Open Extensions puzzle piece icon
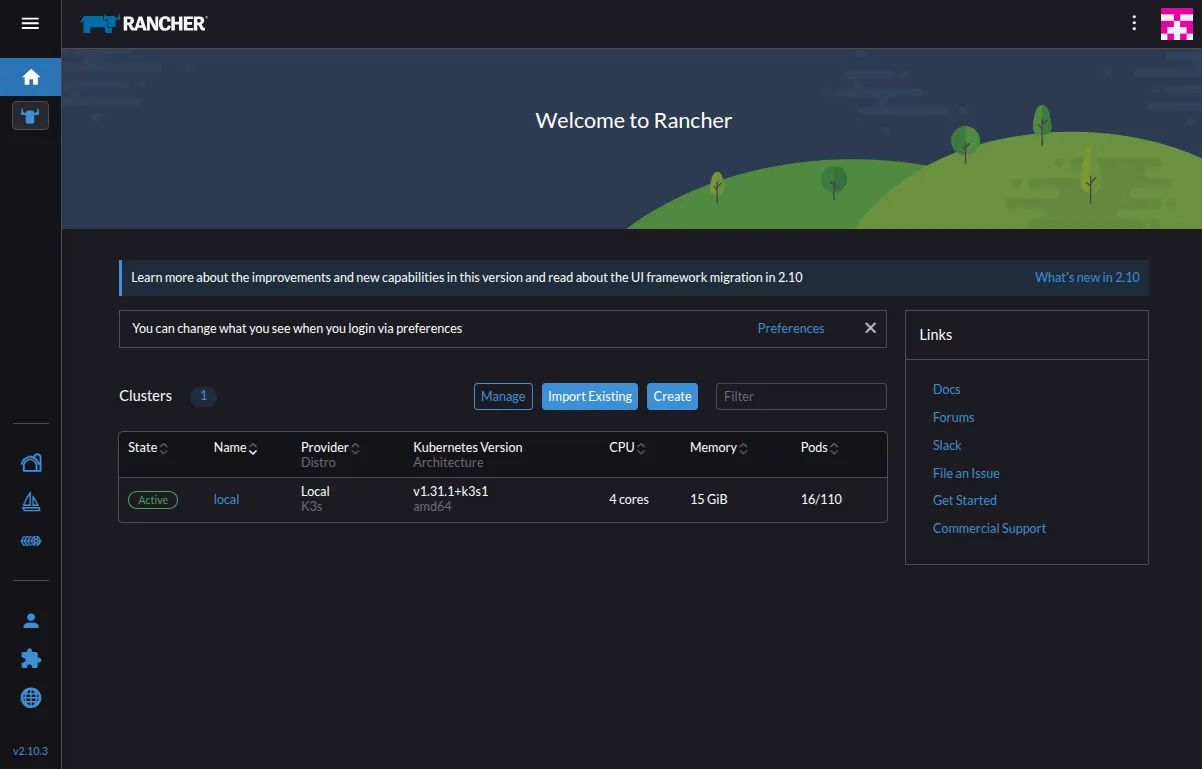This screenshot has height=769, width=1202. coord(31,659)
